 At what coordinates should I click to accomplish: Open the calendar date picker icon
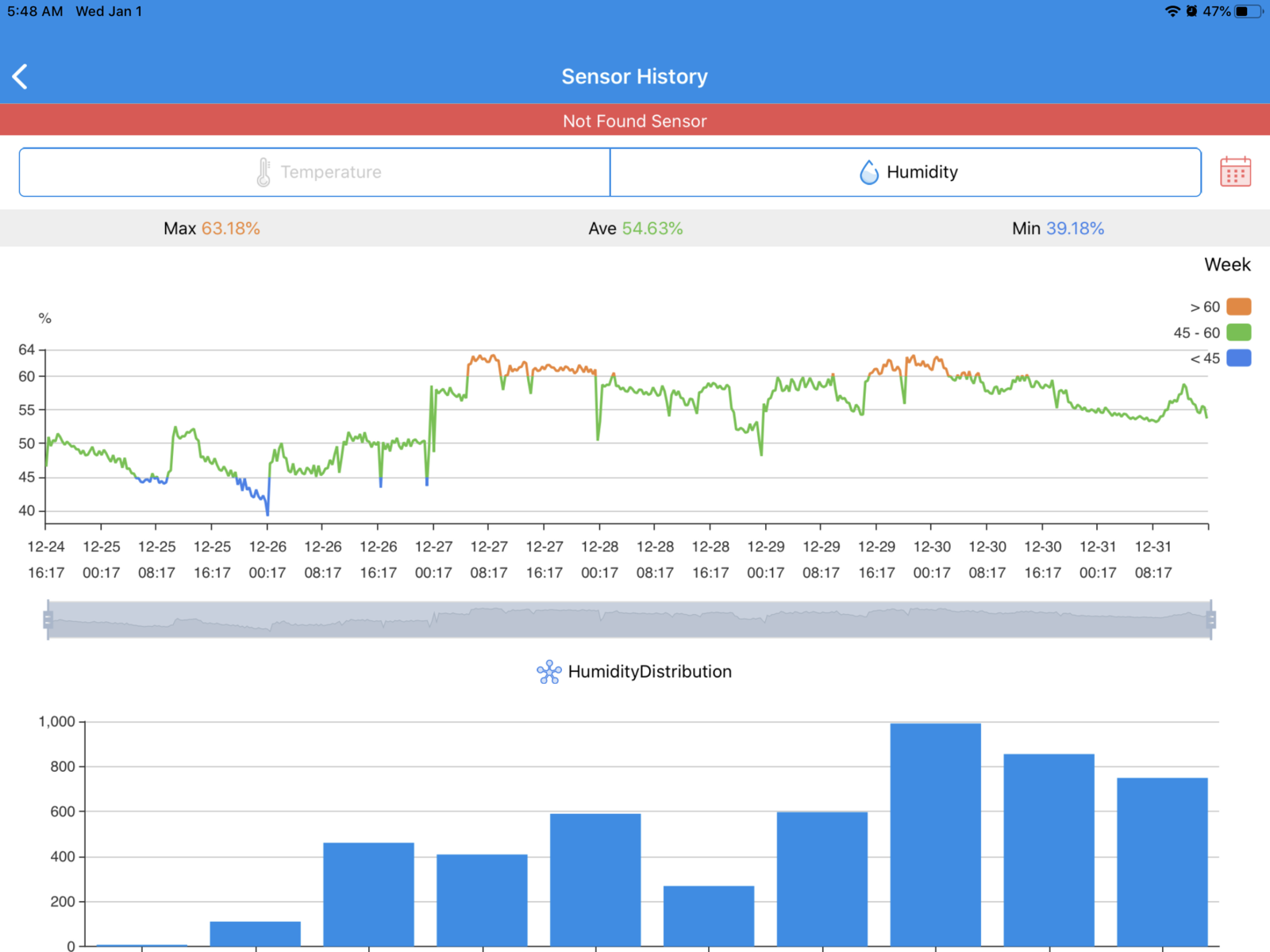[1235, 171]
